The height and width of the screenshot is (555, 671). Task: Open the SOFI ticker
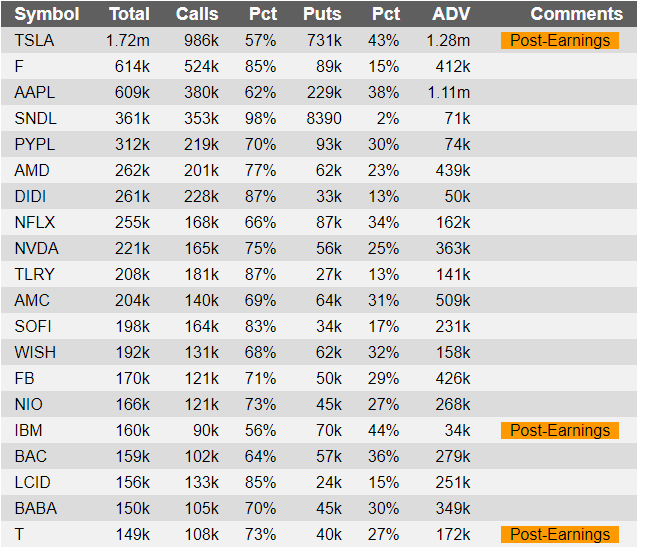coord(33,326)
